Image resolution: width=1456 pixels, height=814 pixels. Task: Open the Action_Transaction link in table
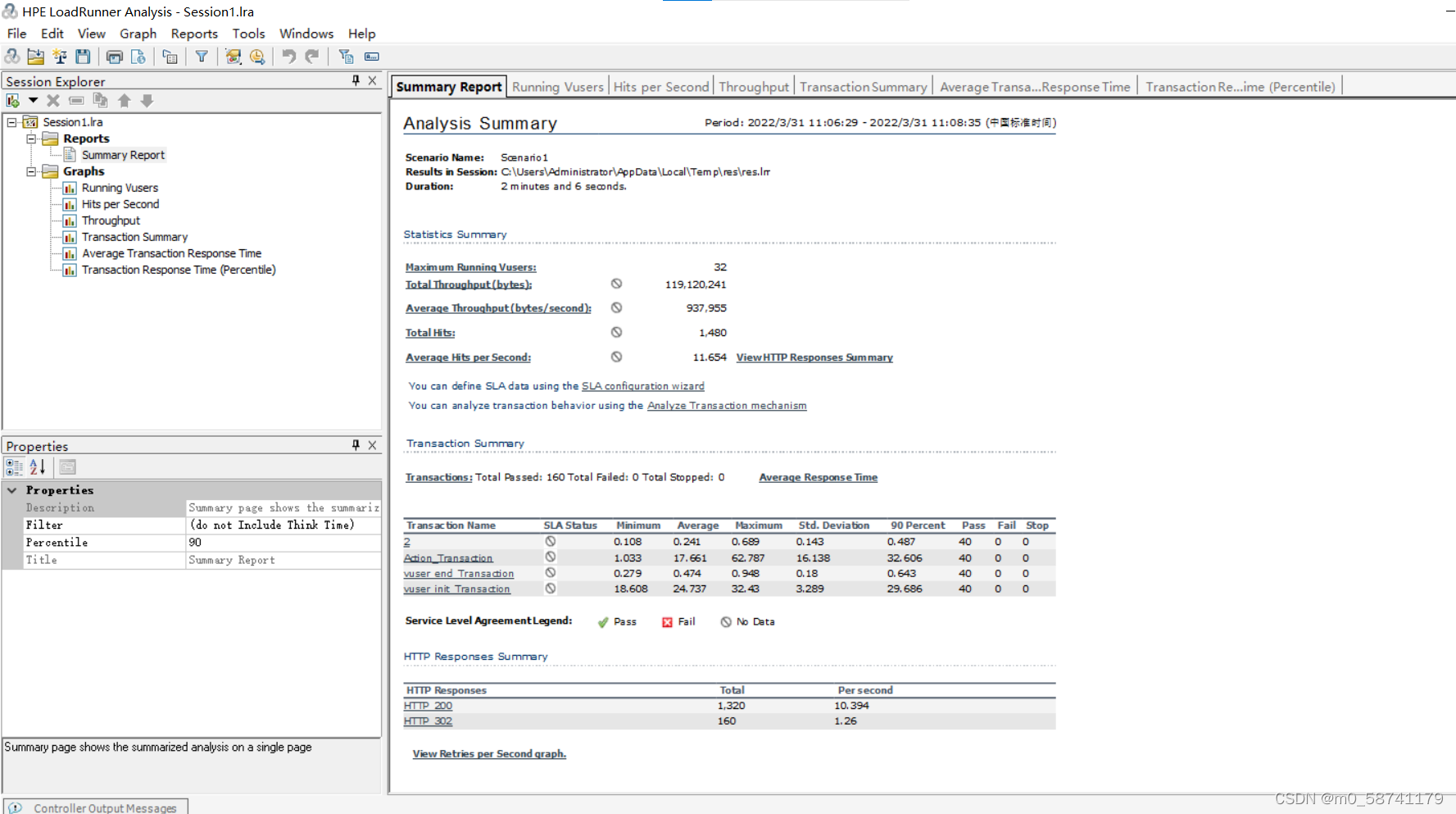(448, 558)
